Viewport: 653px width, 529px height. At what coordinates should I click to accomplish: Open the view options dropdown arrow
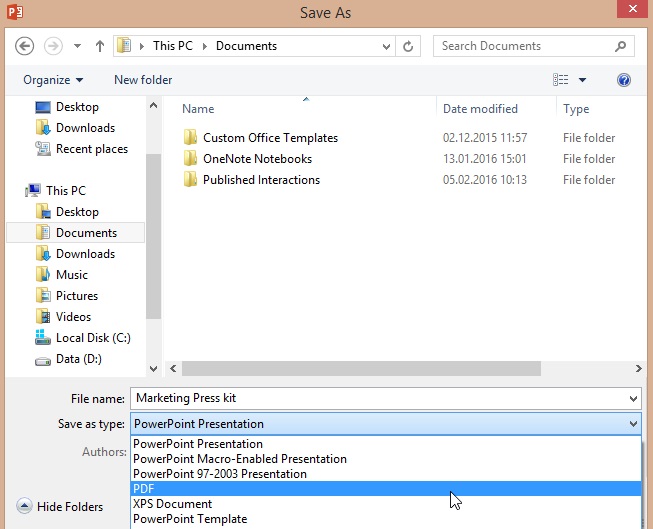pyautogui.click(x=582, y=80)
